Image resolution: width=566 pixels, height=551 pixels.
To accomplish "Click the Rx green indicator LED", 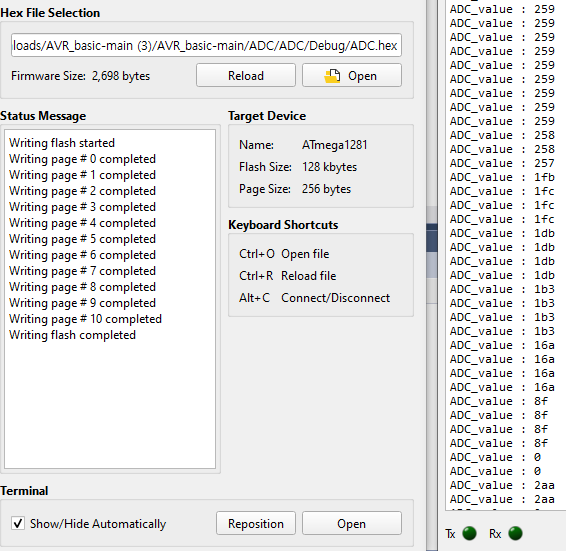I will tap(515, 533).
